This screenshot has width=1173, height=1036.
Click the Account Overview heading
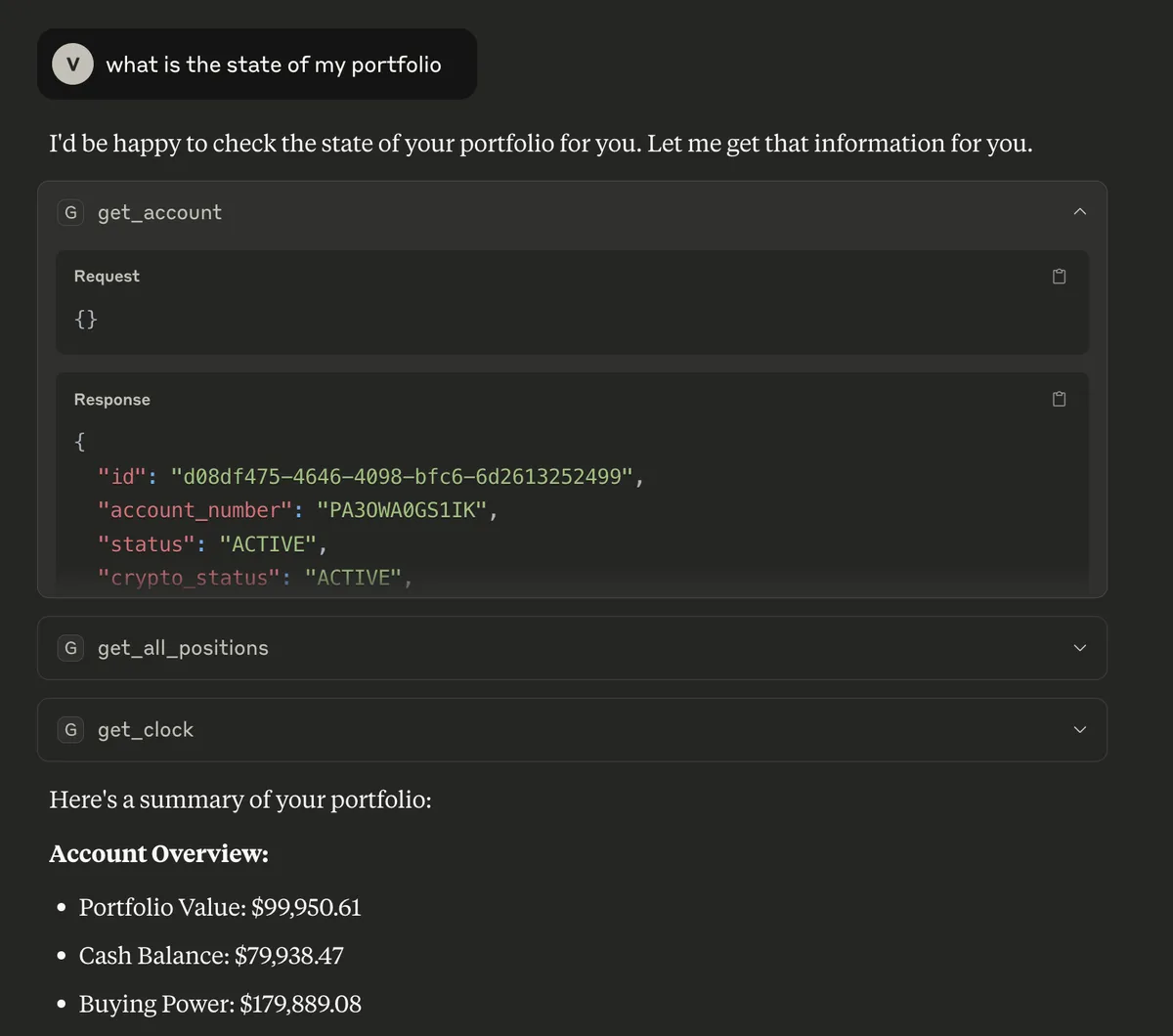click(158, 853)
